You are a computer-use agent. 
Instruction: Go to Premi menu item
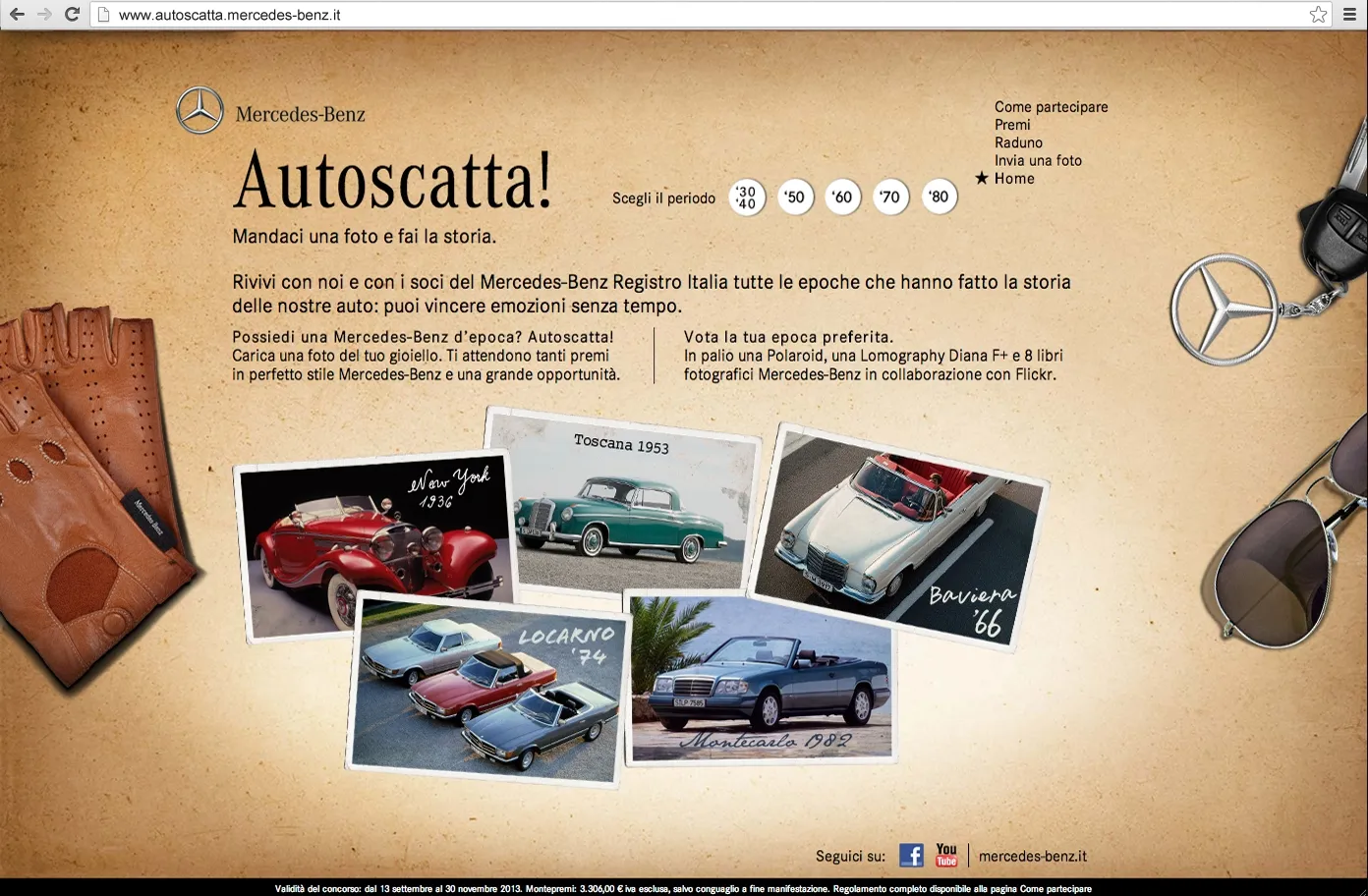click(x=1012, y=125)
